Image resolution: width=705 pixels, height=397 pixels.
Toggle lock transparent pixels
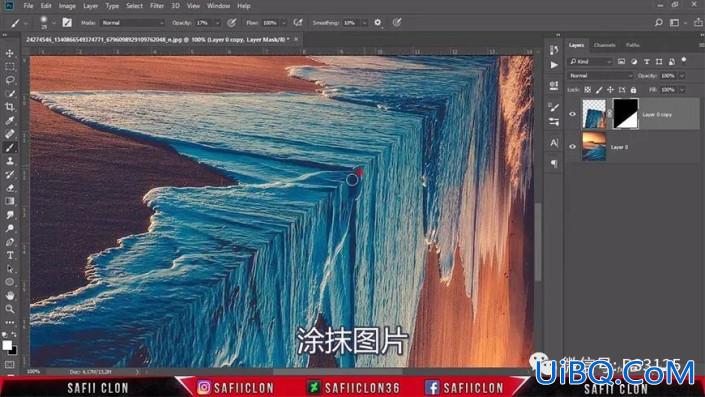(x=588, y=90)
